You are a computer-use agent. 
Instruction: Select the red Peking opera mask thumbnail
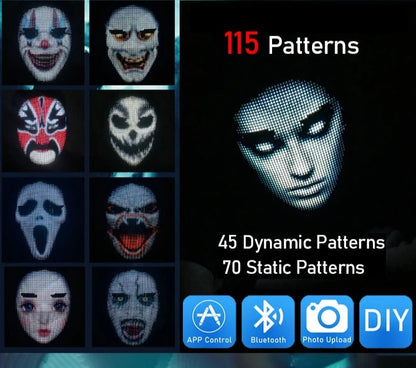(x=43, y=131)
